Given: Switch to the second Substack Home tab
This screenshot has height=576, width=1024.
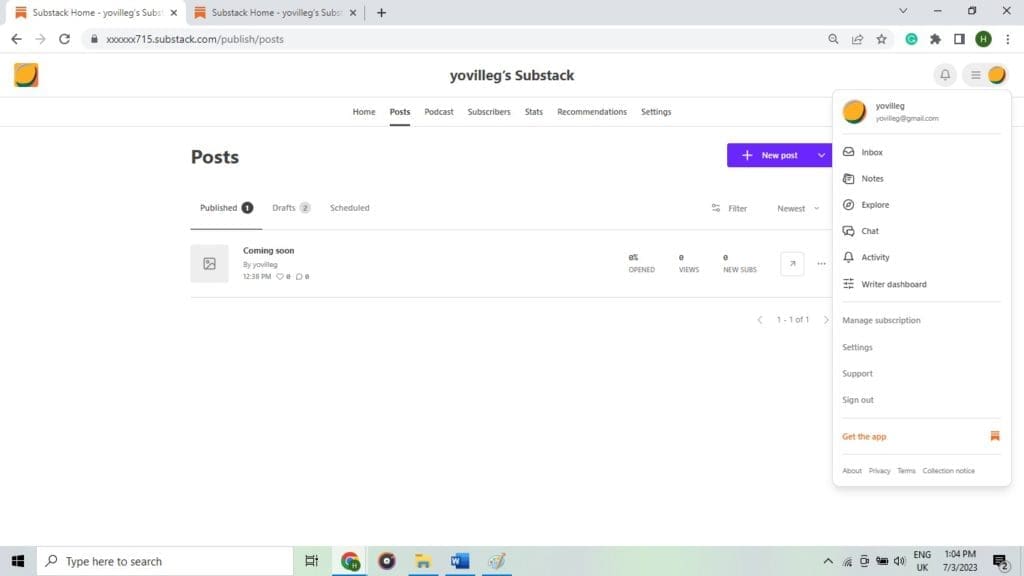Looking at the screenshot, I should [x=275, y=12].
